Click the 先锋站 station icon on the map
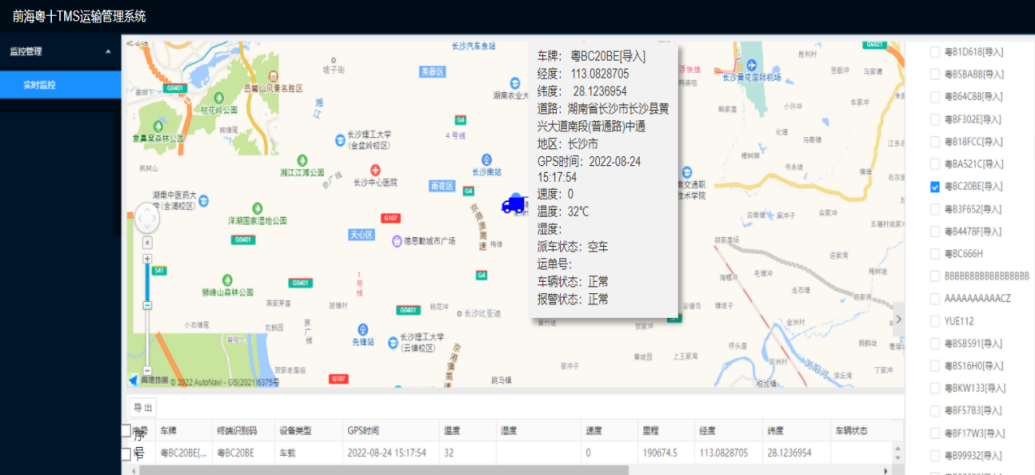1035x475 pixels. [x=362, y=329]
